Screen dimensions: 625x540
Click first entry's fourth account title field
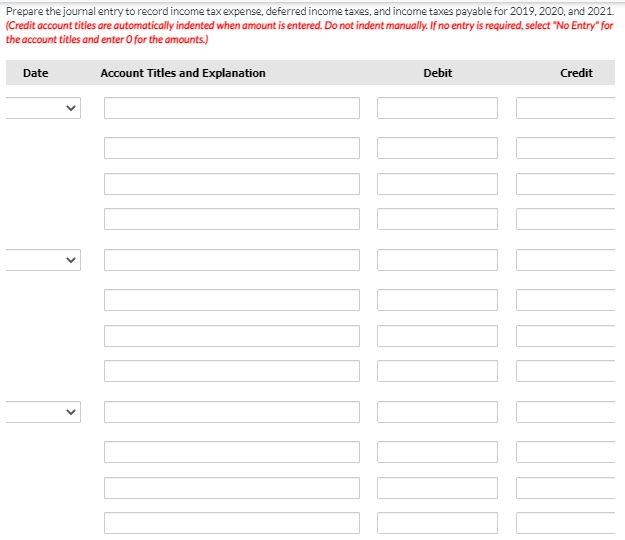coord(232,219)
